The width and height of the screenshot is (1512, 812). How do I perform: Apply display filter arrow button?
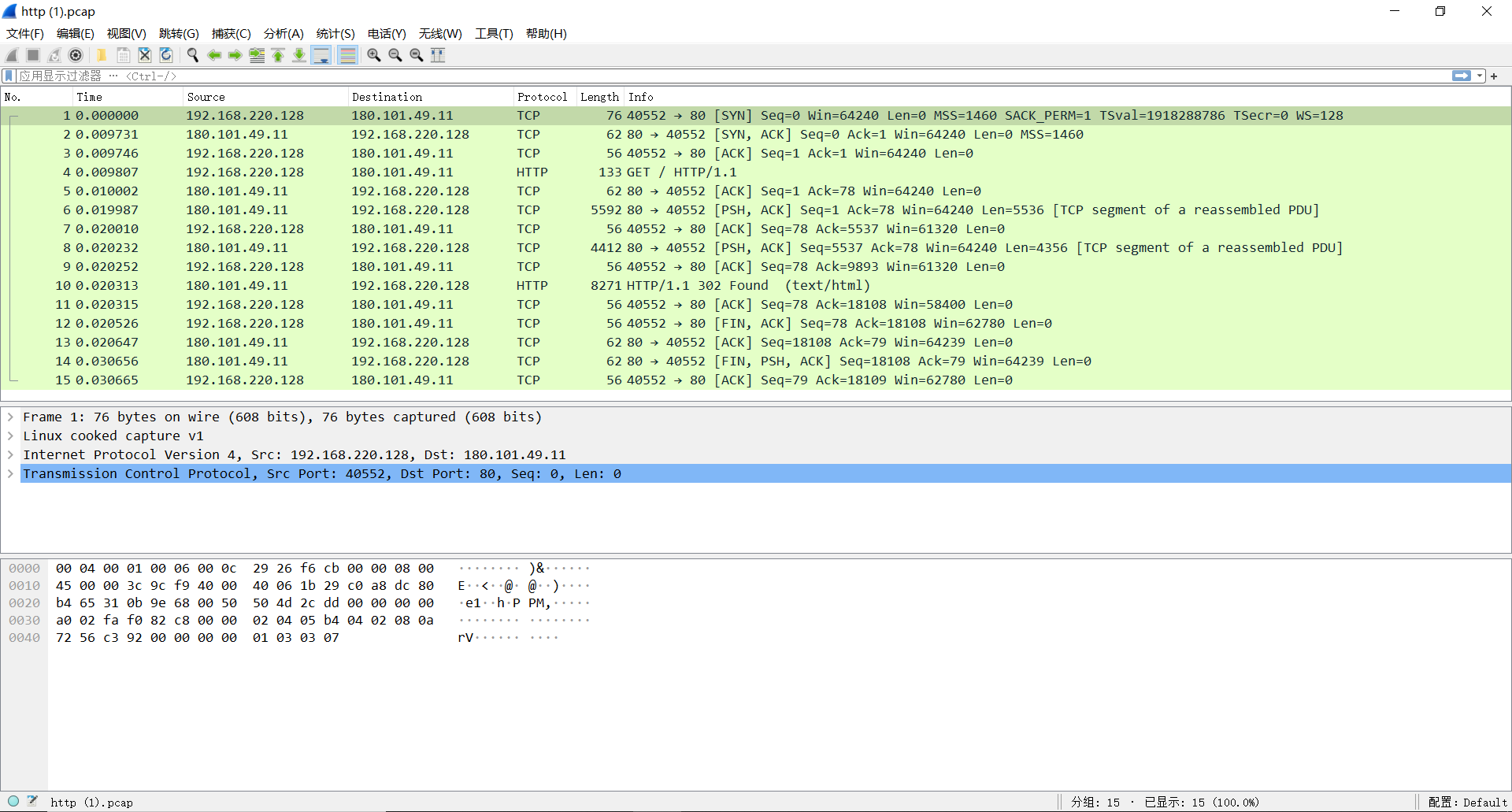coord(1462,76)
